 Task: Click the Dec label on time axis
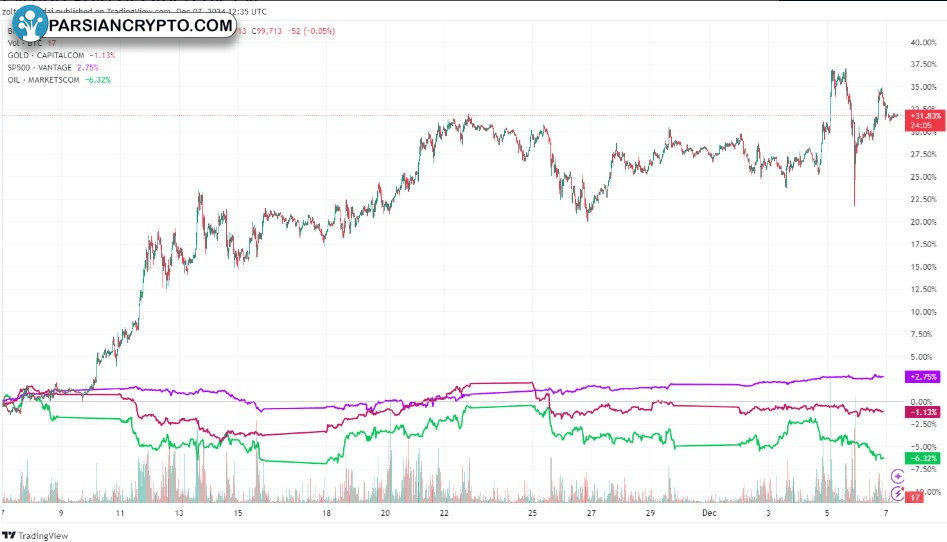(709, 513)
